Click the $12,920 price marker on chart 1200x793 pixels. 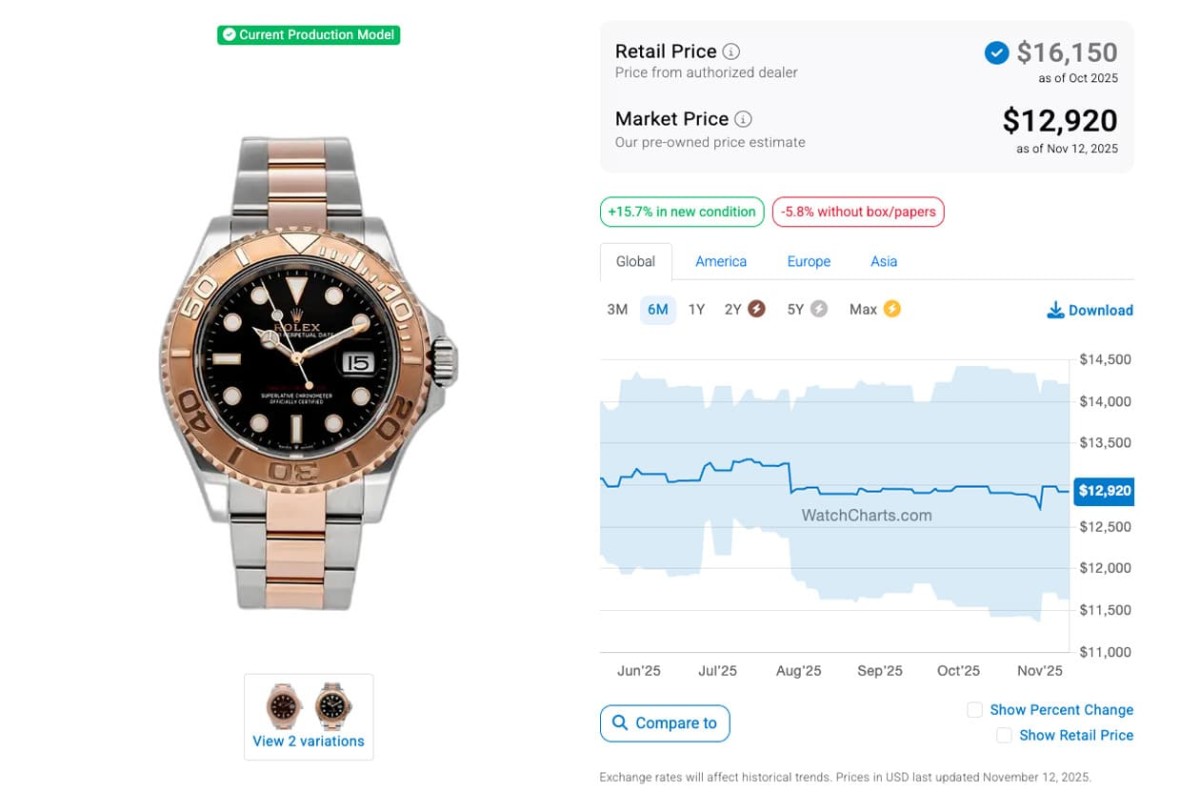[x=1104, y=491]
